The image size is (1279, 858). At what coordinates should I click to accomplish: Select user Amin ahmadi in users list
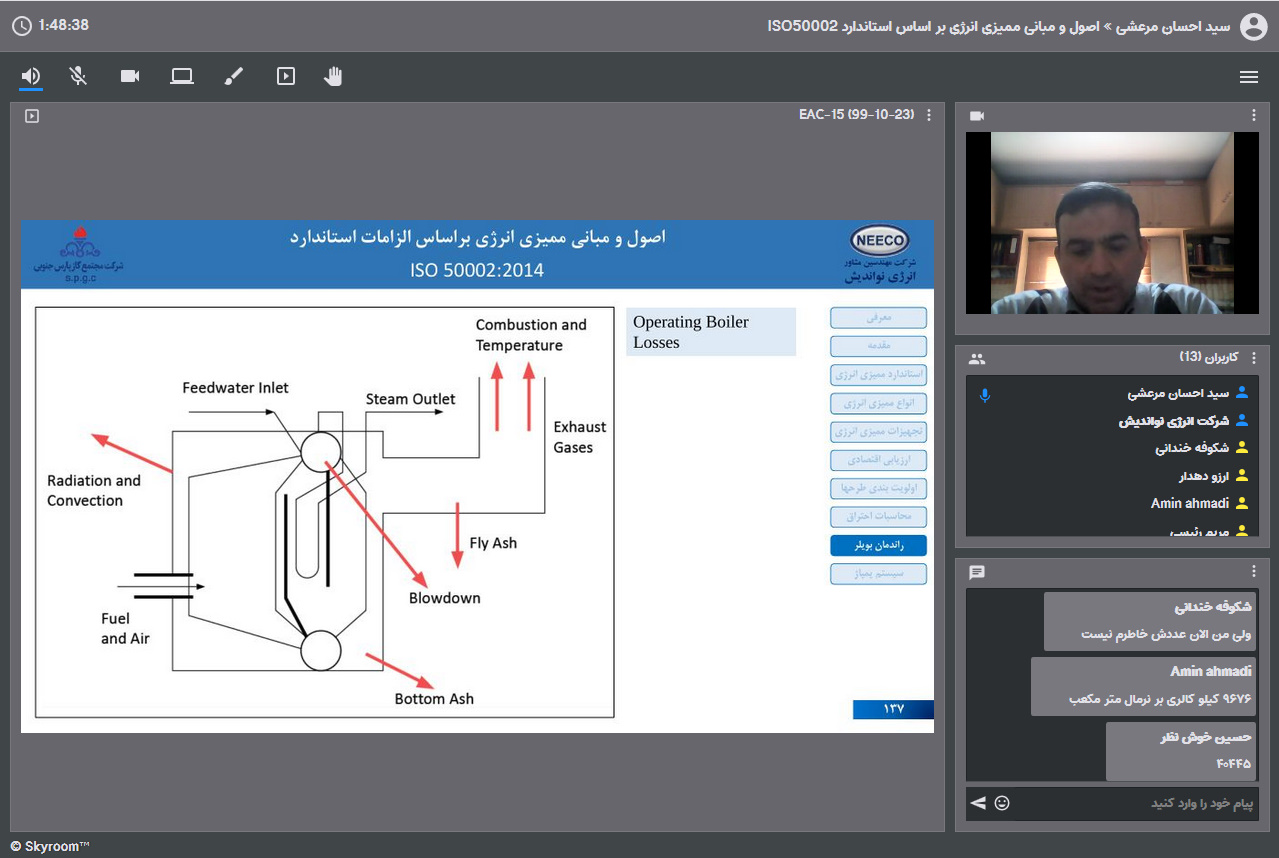click(1189, 503)
